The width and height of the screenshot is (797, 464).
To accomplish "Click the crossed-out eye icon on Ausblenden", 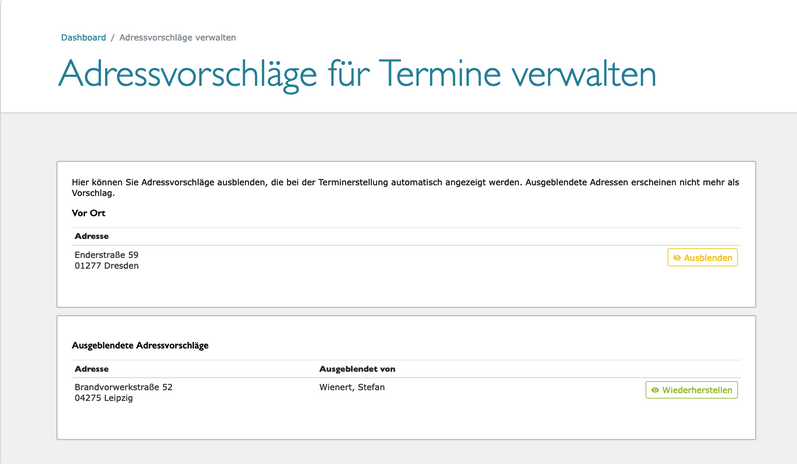I will (677, 258).
